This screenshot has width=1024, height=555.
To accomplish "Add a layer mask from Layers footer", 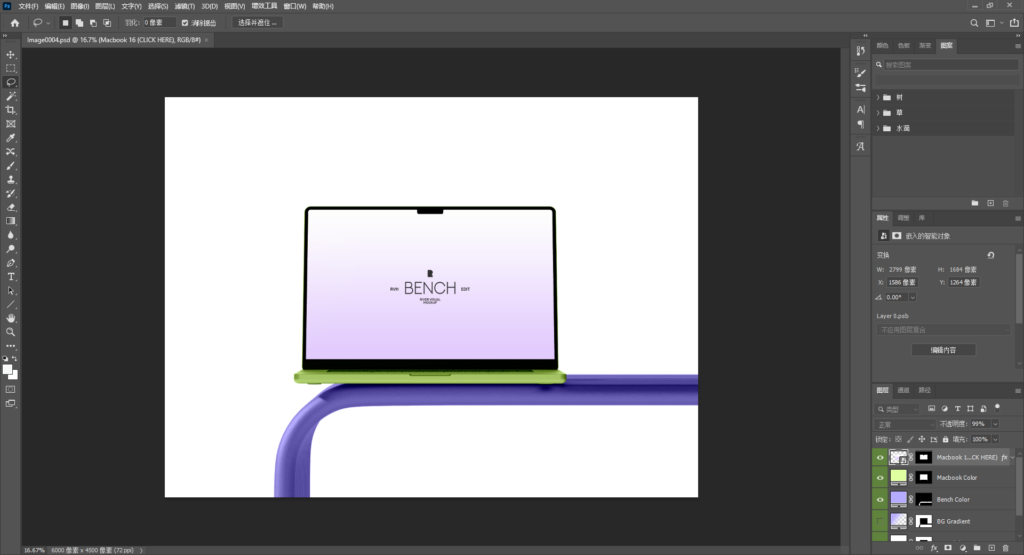I will point(948,548).
